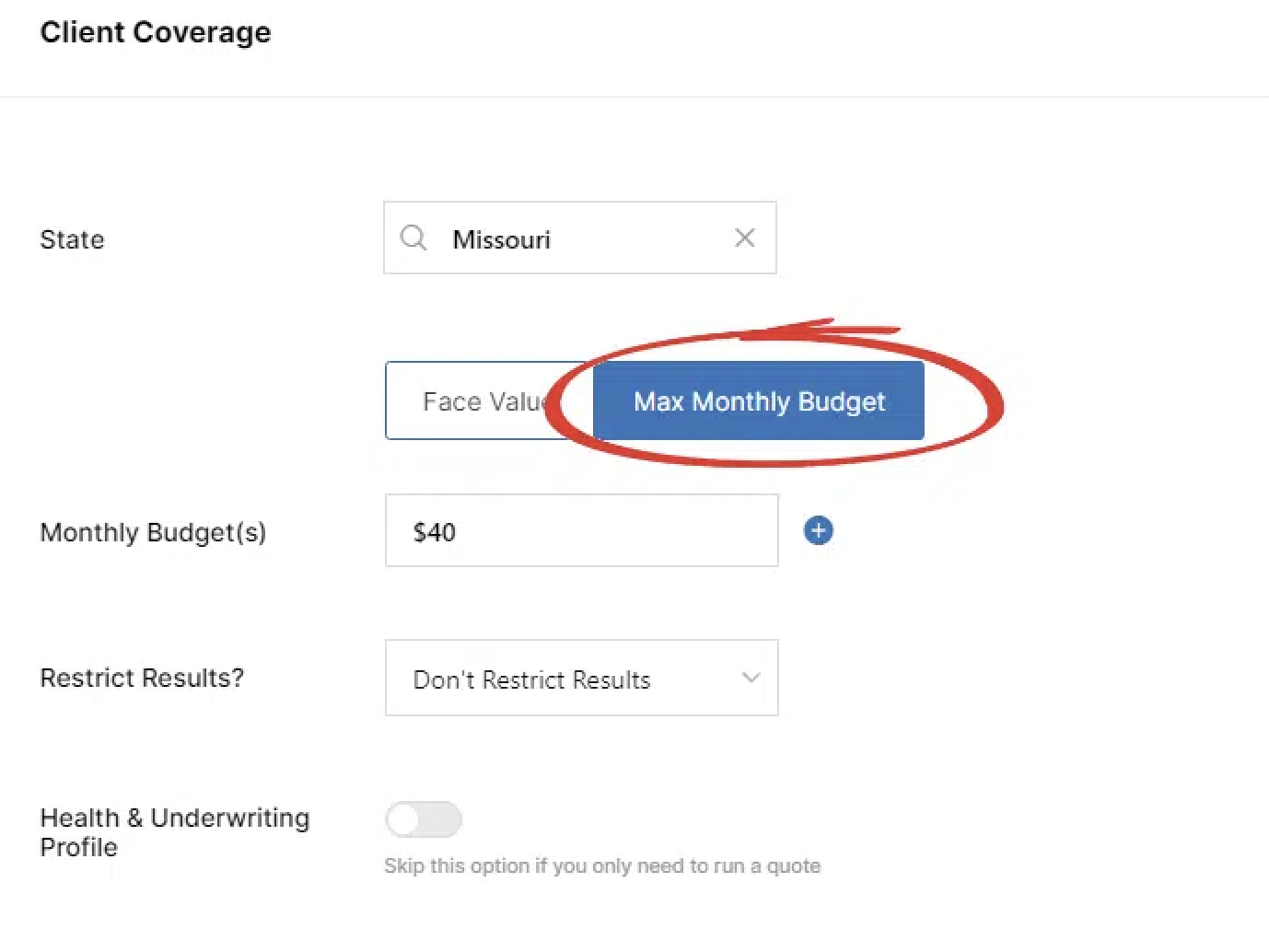The width and height of the screenshot is (1269, 952).
Task: Open the Don't Restrict Results dropdown
Action: click(581, 679)
